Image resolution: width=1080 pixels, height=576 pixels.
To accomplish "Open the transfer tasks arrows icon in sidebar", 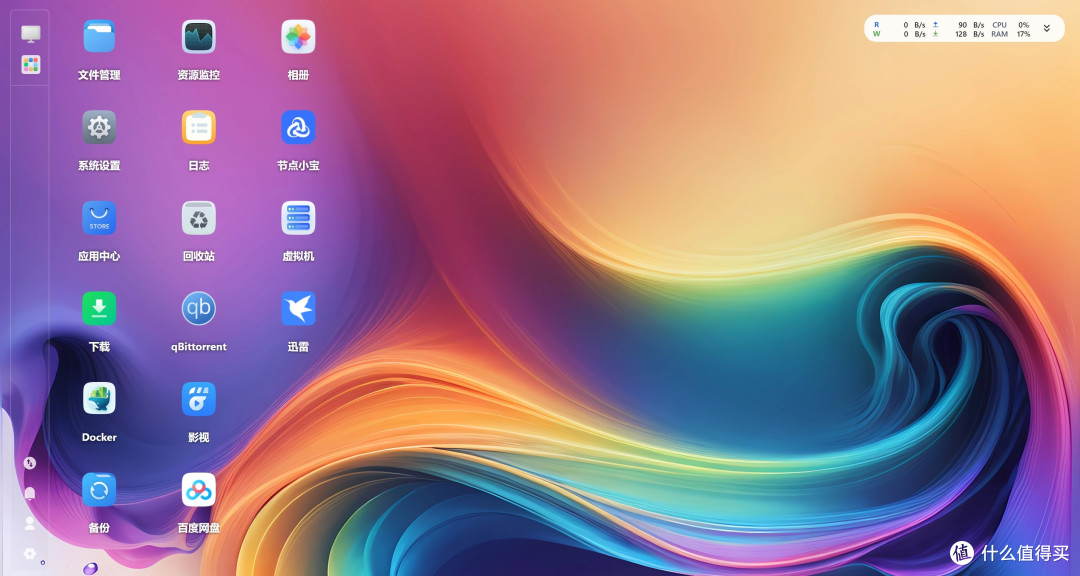I will (30, 463).
